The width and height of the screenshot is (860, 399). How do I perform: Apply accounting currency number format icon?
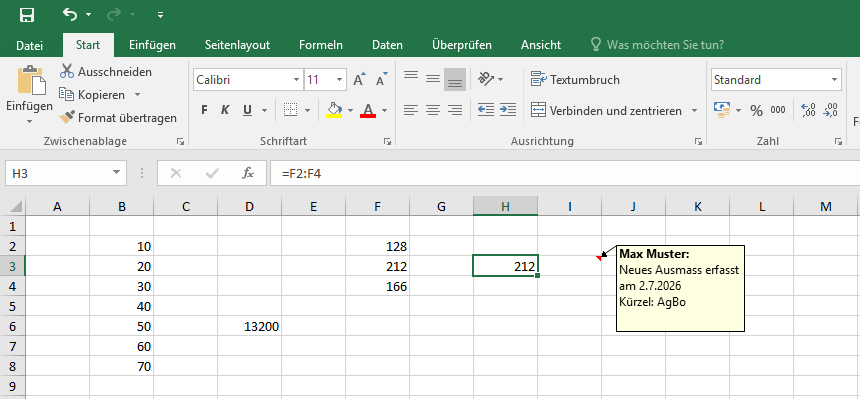(722, 110)
